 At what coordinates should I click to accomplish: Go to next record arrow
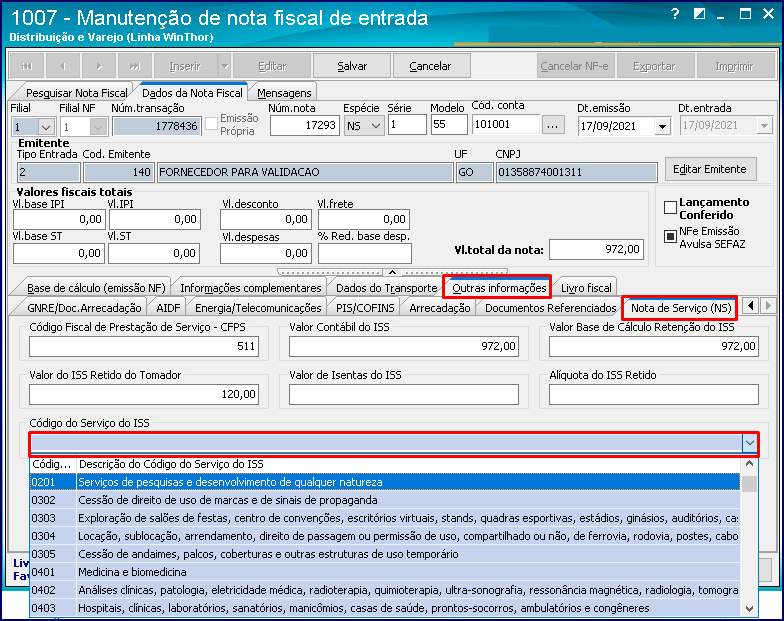(98, 66)
